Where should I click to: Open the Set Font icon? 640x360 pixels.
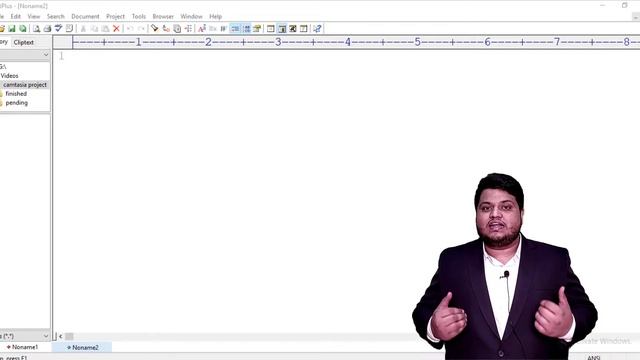[x=202, y=29]
